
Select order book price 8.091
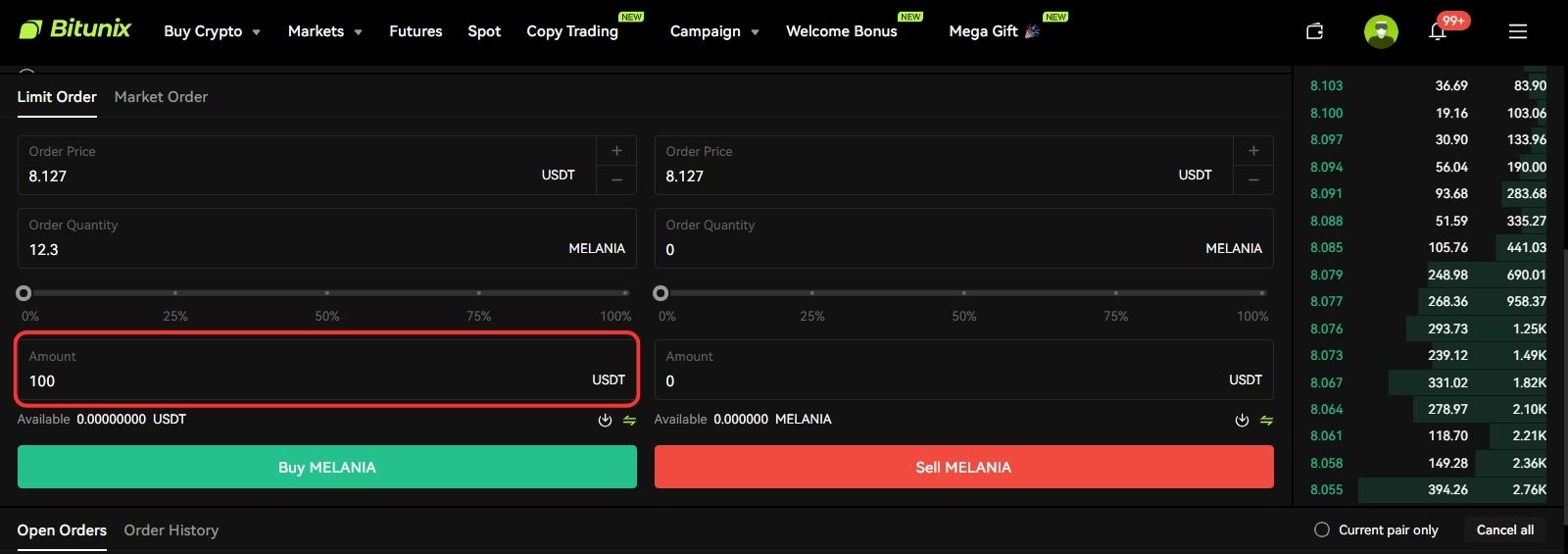[1327, 194]
